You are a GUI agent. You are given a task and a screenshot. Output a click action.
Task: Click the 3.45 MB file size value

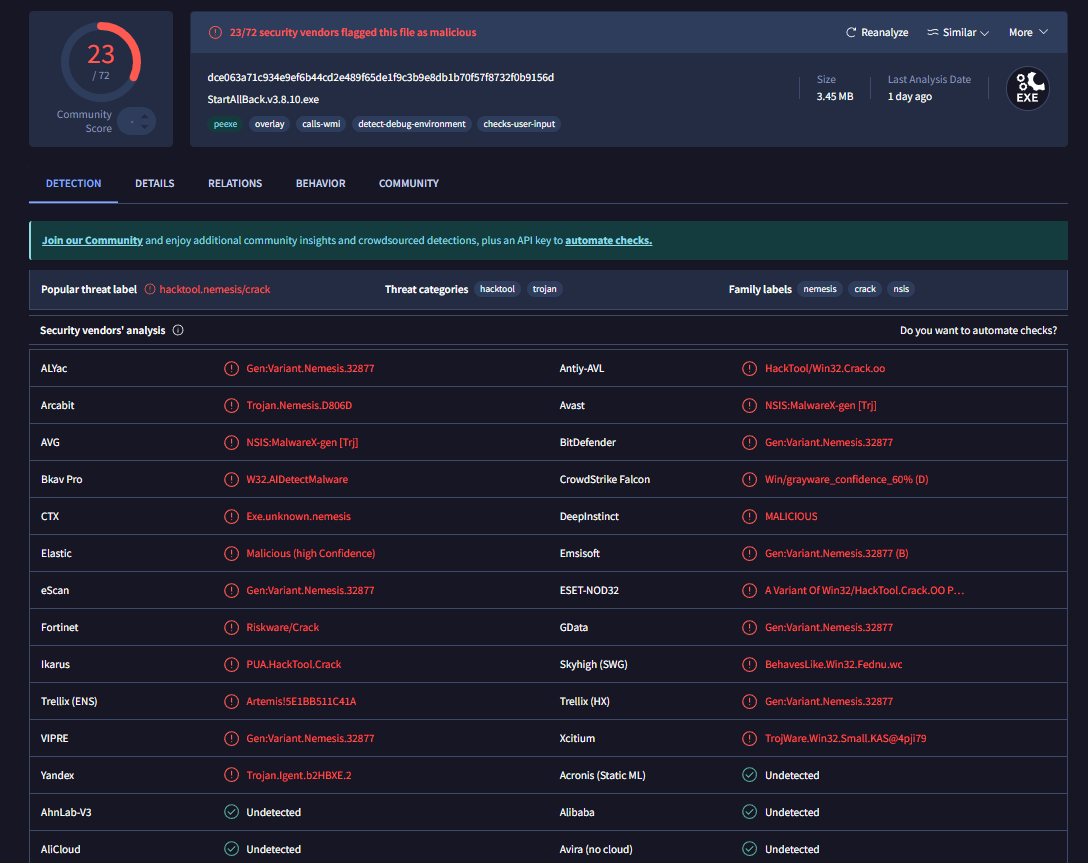tap(835, 96)
